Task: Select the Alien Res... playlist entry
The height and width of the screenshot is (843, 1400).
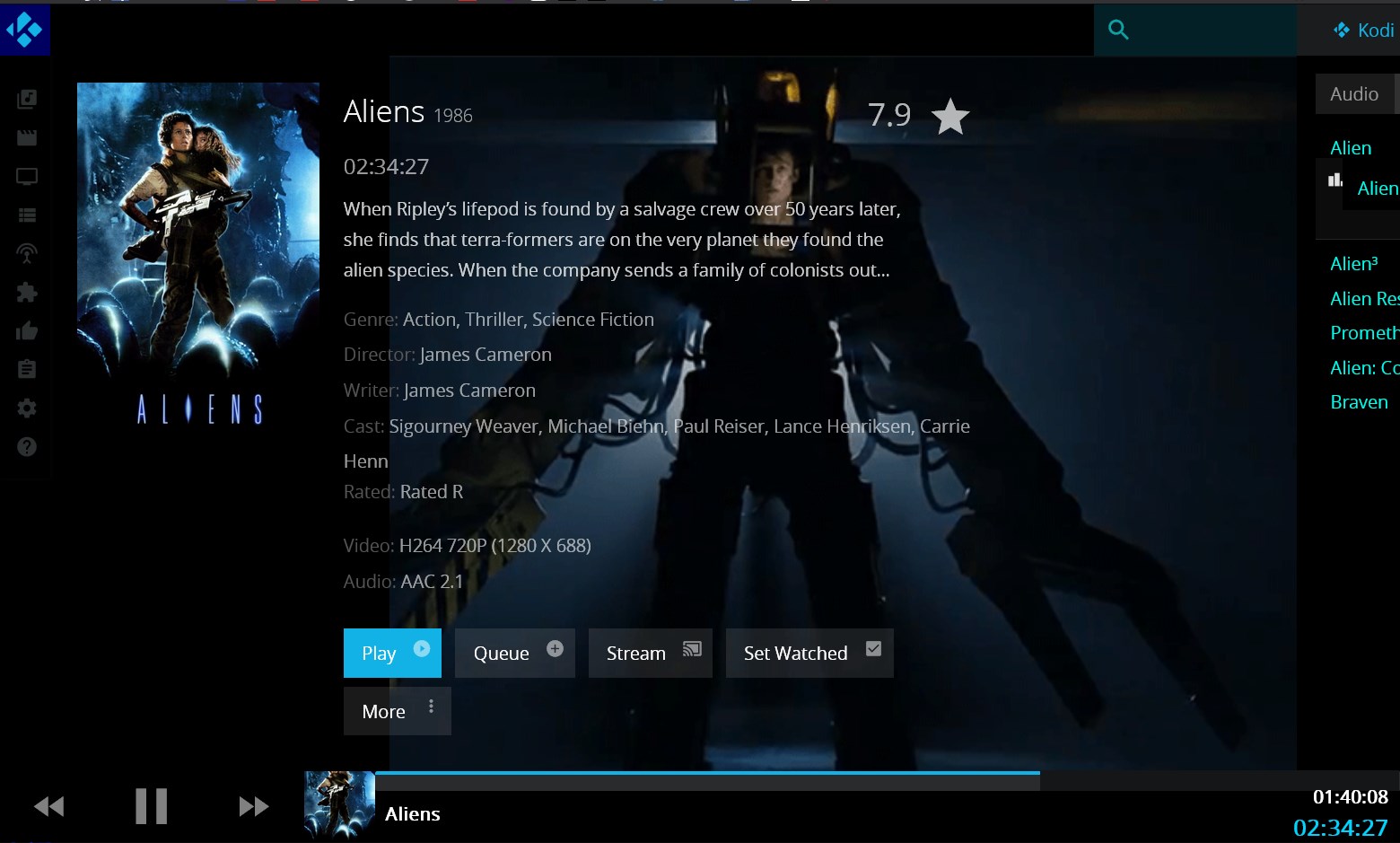Action: (x=1364, y=298)
